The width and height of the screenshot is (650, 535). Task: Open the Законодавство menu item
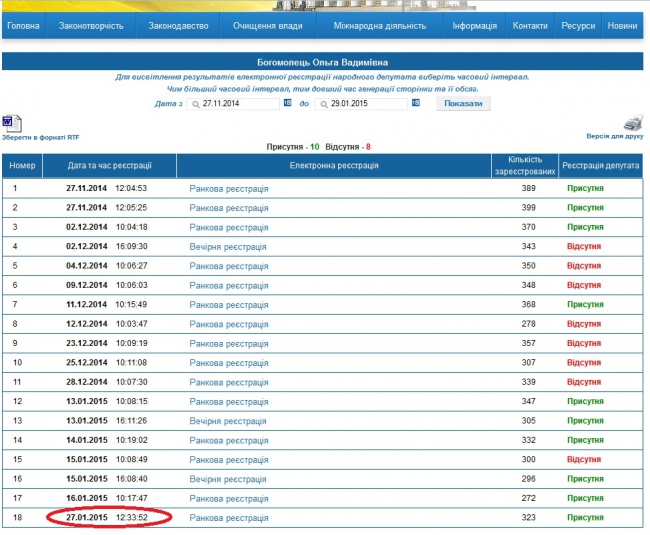click(177, 25)
